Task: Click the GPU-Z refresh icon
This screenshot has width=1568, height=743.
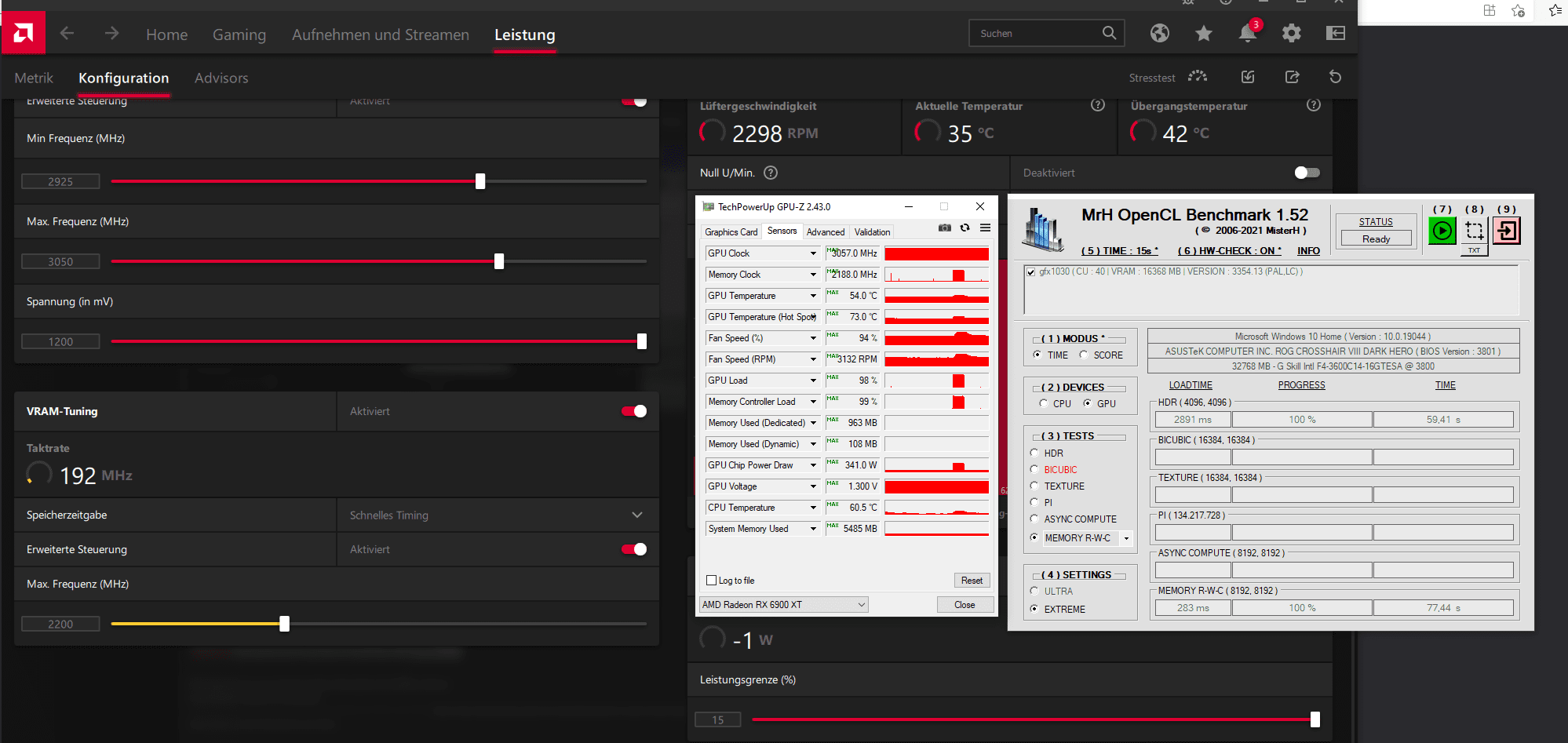Action: click(965, 228)
